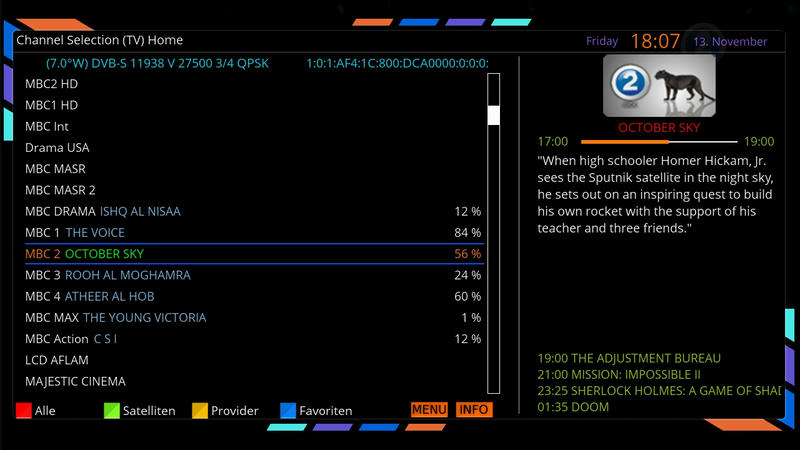
Task: Click the 17:00 event start time
Action: [x=553, y=141]
